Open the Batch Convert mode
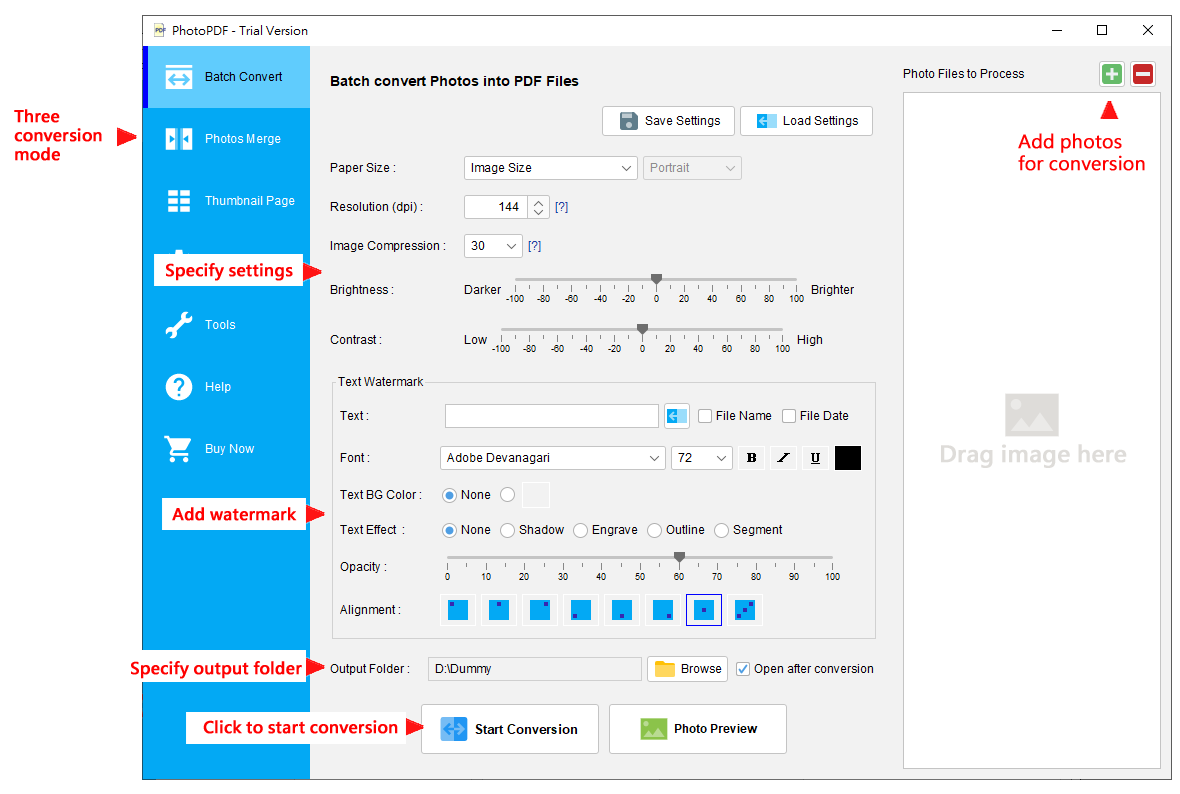1180x794 pixels. [229, 77]
